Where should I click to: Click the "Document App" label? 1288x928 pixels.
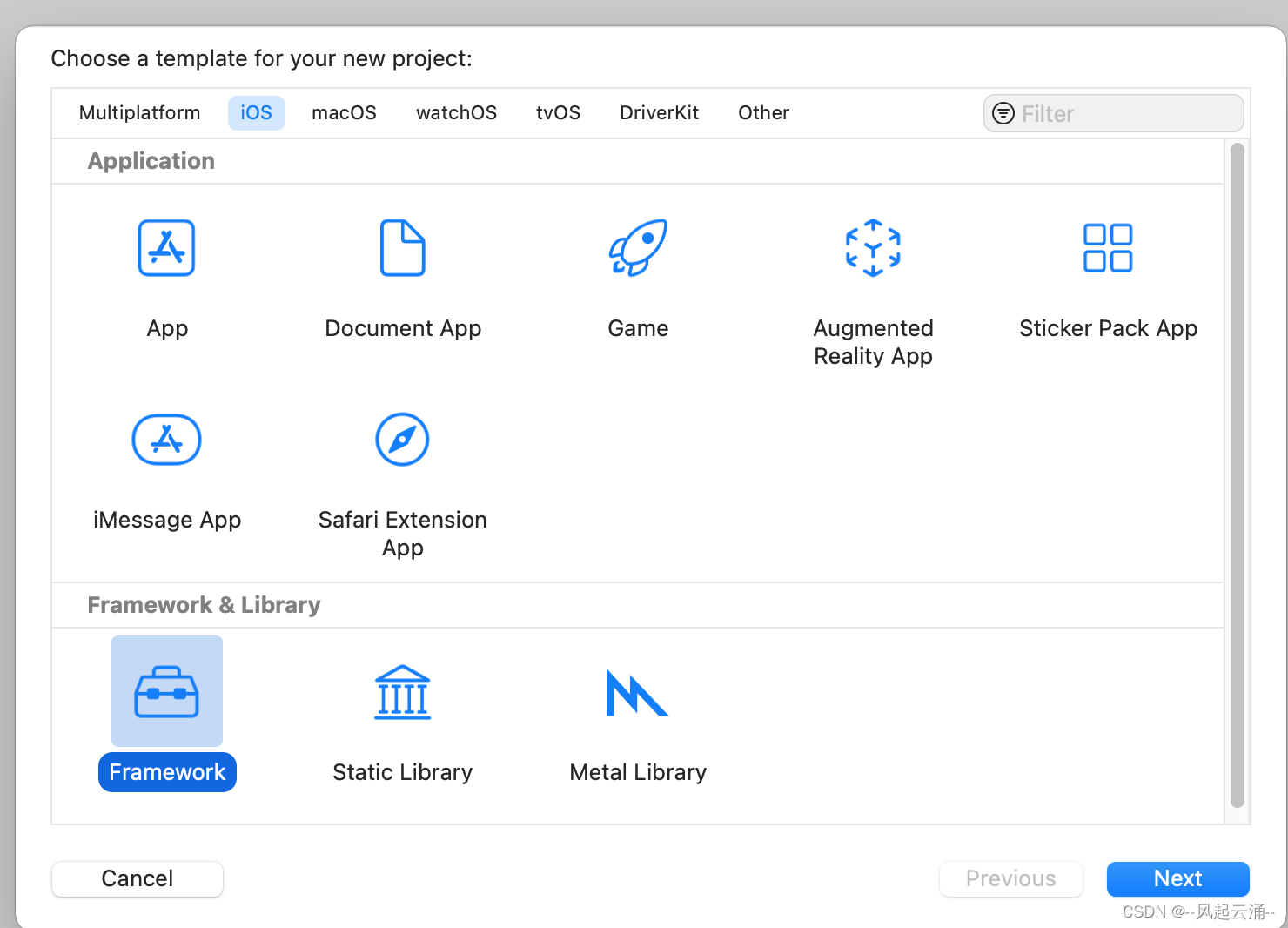click(403, 328)
